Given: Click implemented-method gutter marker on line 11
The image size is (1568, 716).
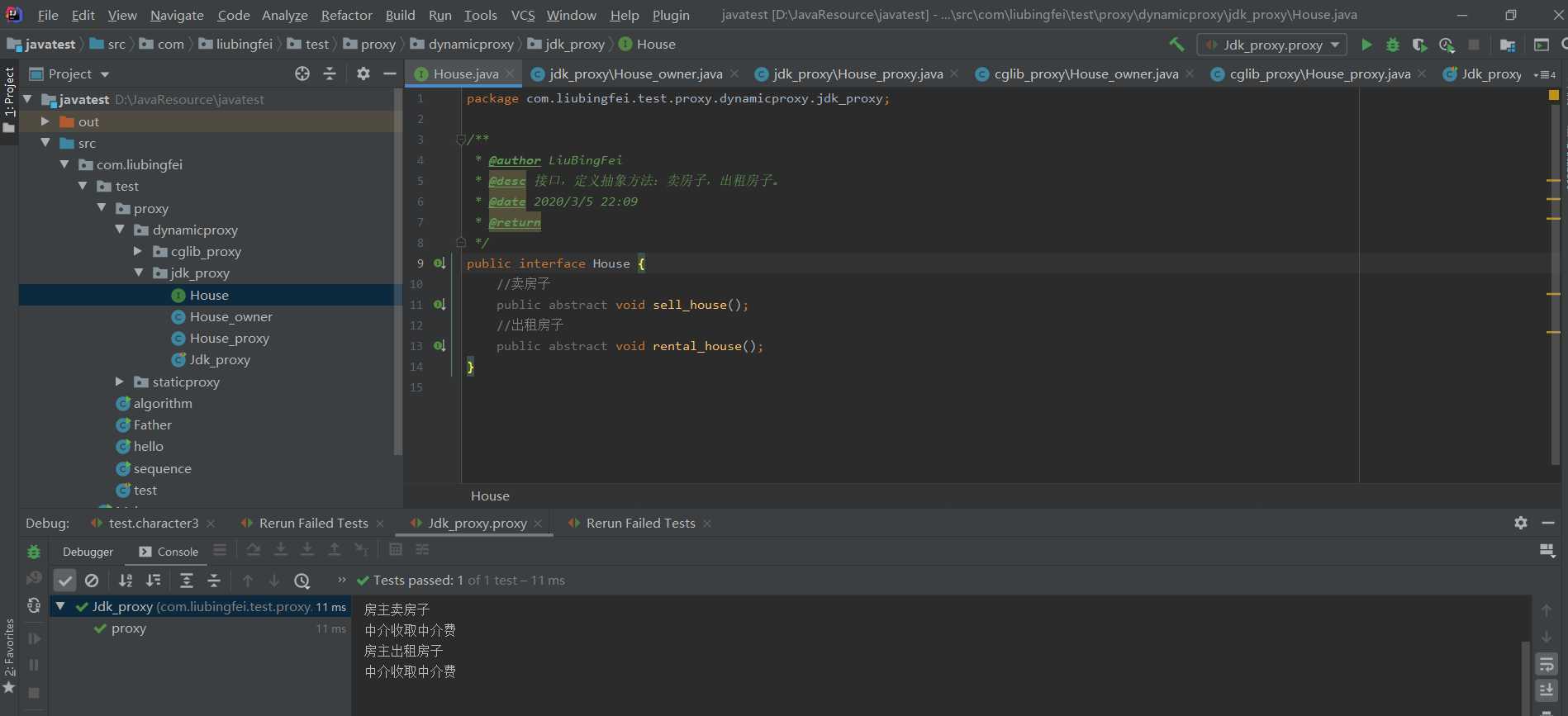Looking at the screenshot, I should tap(440, 305).
